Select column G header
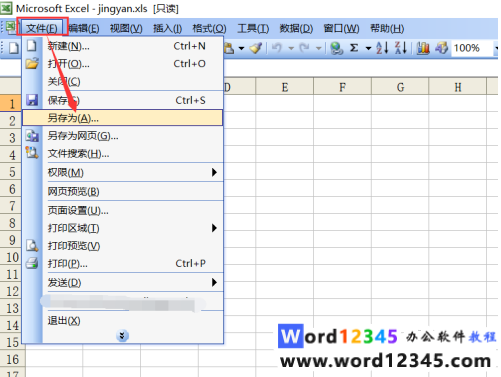Viewport: 501px width, 377px height. click(400, 87)
